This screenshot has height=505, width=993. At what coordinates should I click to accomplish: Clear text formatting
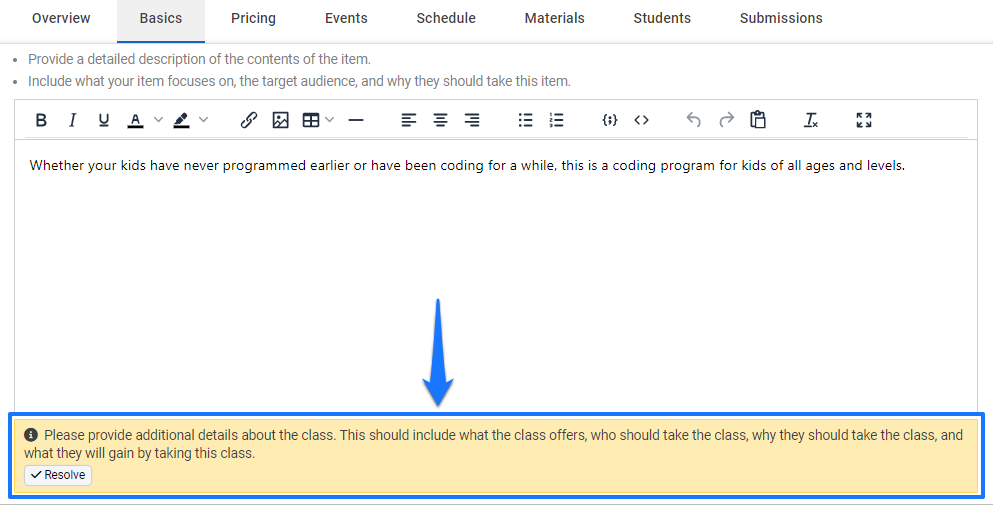point(811,120)
